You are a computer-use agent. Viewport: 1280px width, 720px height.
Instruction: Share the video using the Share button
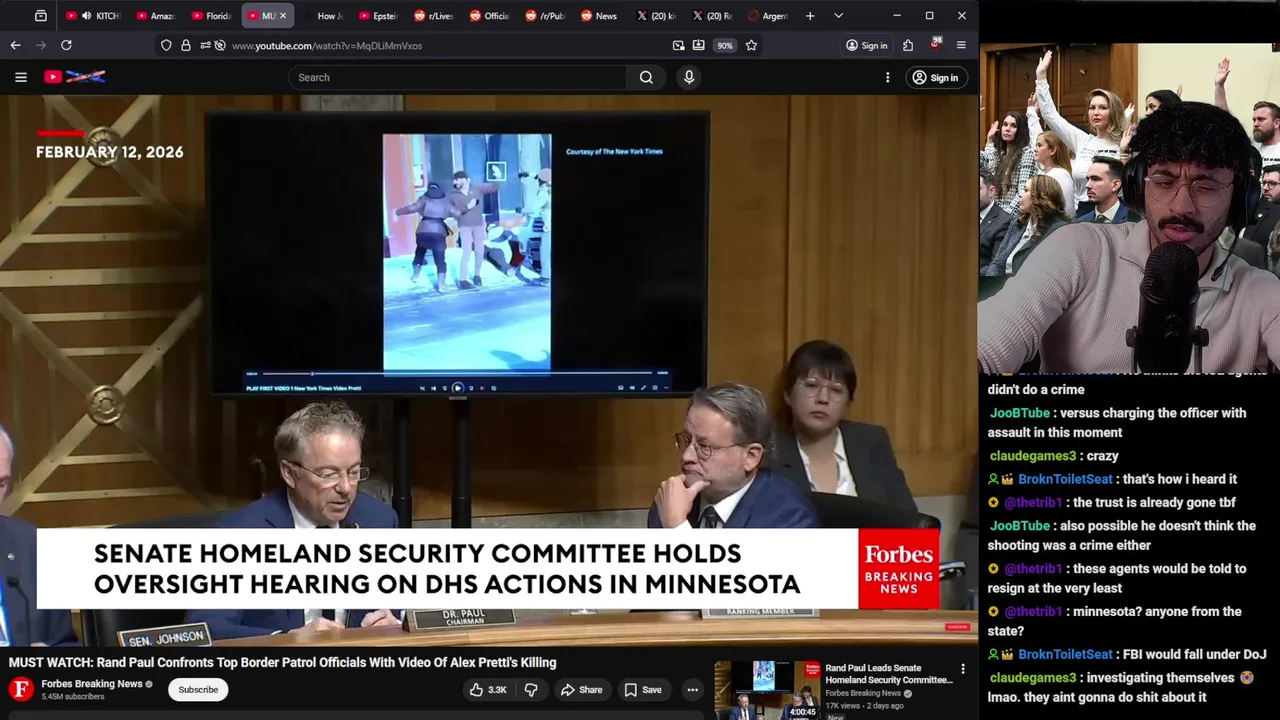pyautogui.click(x=581, y=689)
